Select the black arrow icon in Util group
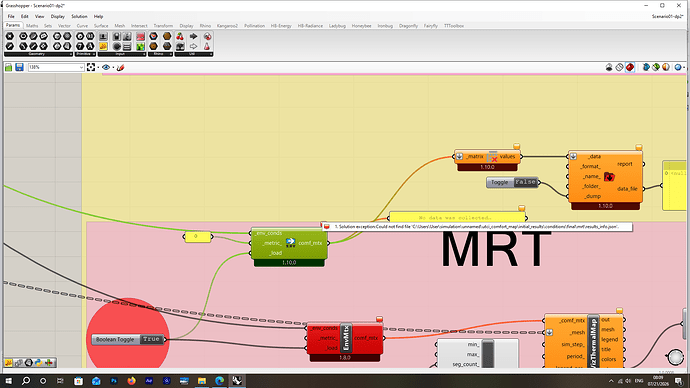The width and height of the screenshot is (690, 388). (x=194, y=36)
